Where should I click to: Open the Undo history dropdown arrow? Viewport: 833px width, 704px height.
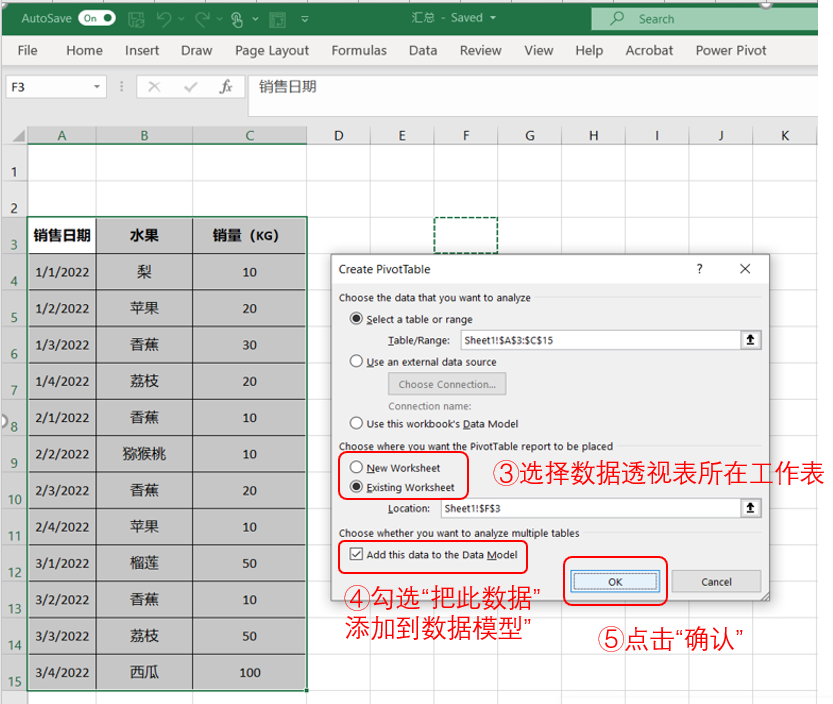click(x=181, y=19)
